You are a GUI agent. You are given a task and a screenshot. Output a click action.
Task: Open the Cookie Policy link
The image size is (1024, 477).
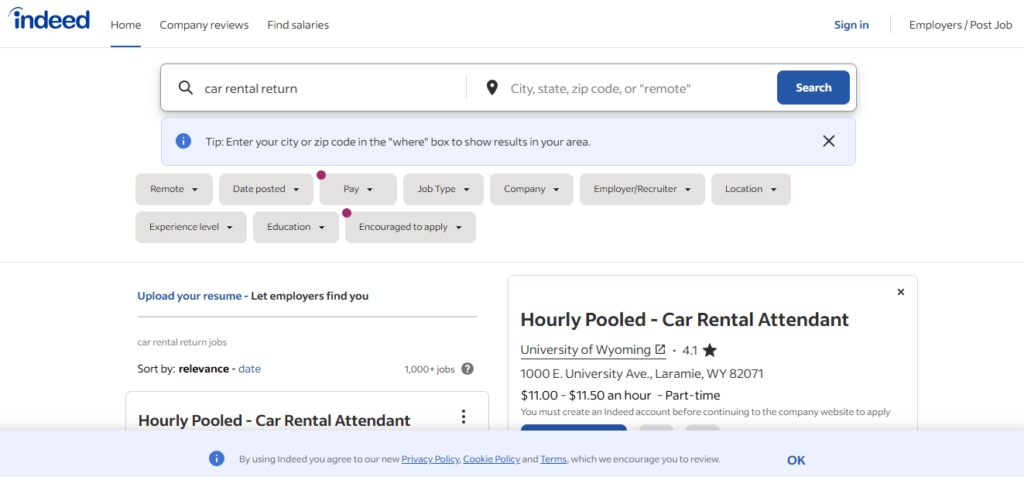pos(492,459)
